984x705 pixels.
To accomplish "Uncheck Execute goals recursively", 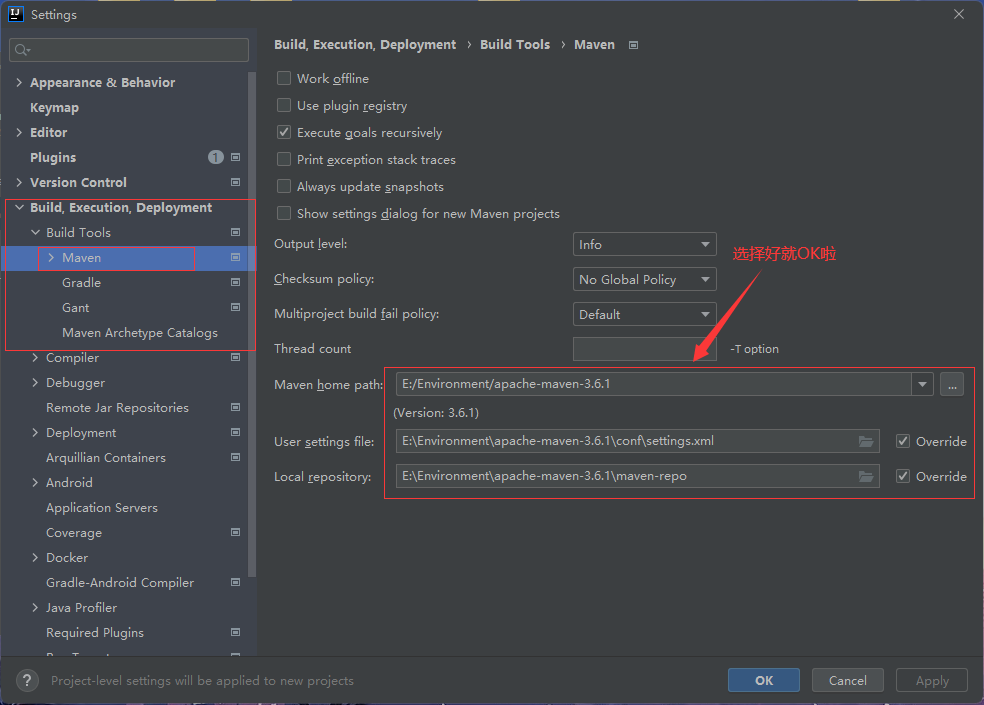I will click(x=284, y=132).
